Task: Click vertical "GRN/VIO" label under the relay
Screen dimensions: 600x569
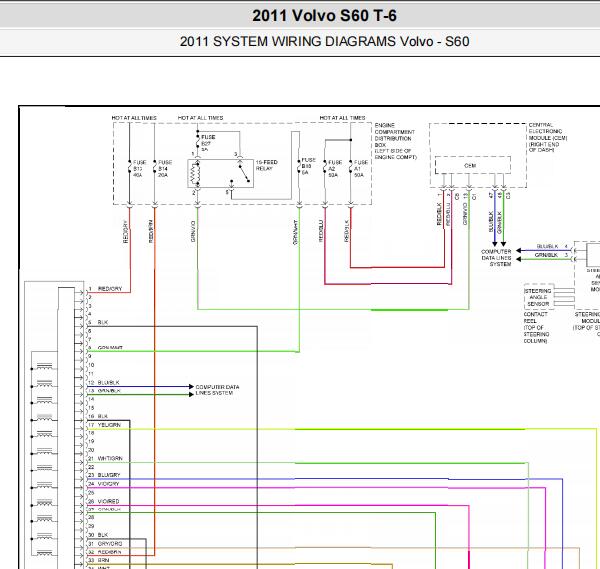Action: coord(193,231)
